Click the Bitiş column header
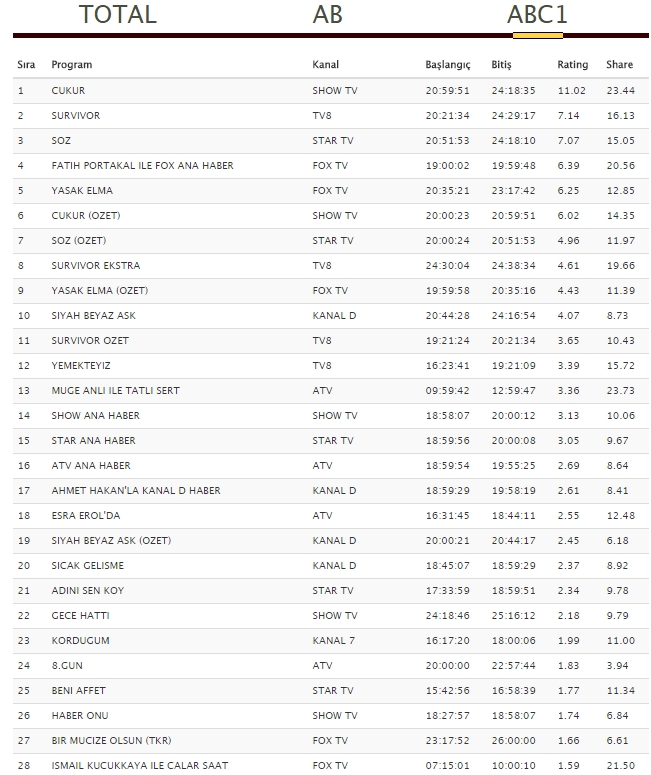The image size is (651, 775). point(501,65)
